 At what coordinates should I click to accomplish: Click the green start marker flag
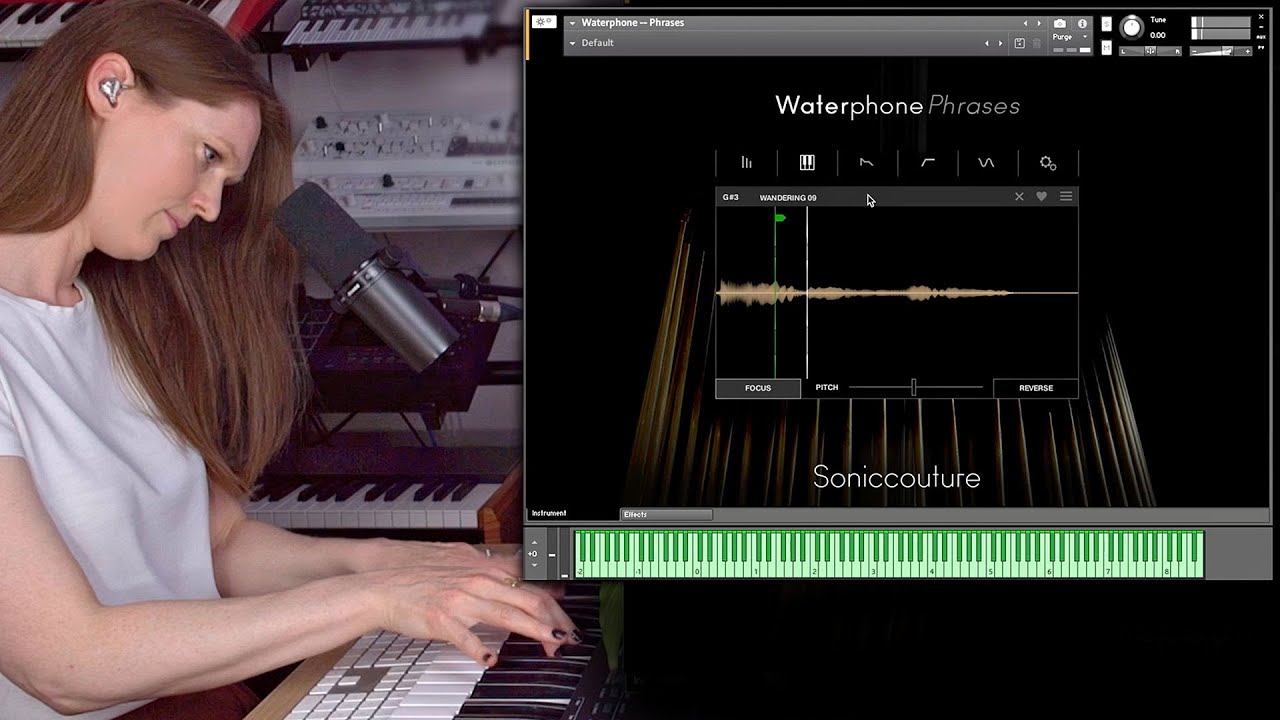pyautogui.click(x=781, y=217)
